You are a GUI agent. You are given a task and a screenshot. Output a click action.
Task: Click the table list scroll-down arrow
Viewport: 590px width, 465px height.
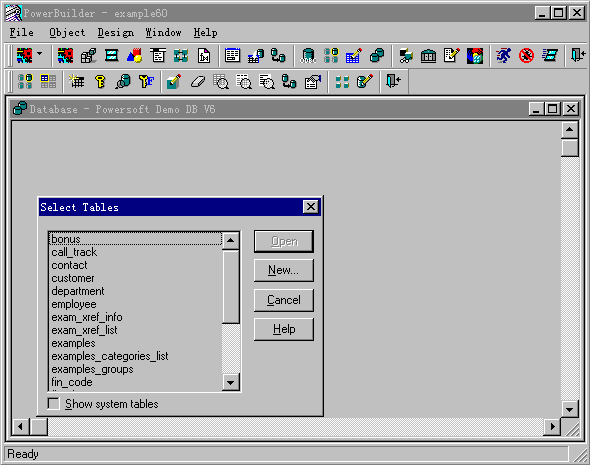point(231,383)
